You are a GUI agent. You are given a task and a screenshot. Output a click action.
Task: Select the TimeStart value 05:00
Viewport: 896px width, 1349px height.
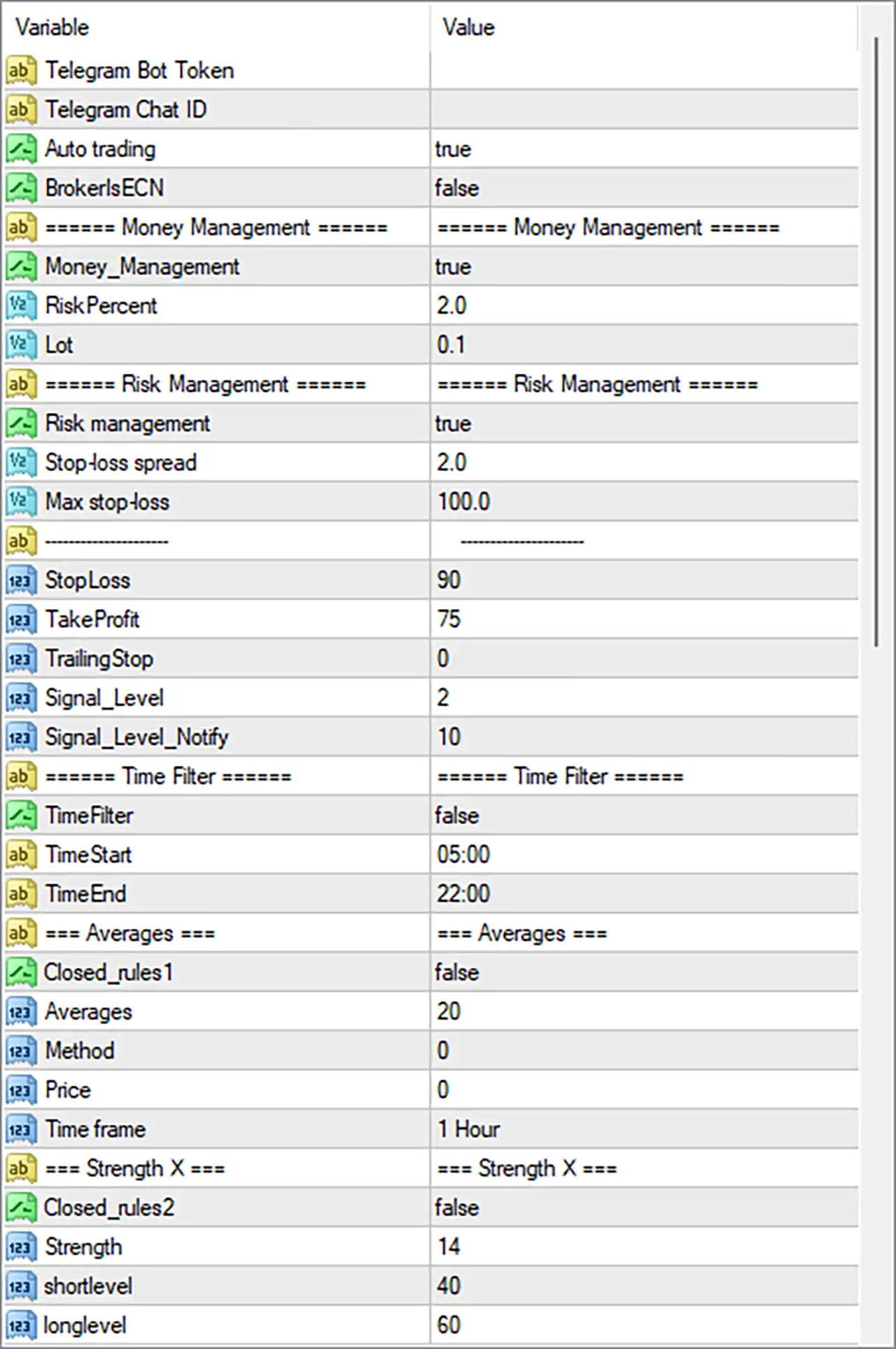463,855
